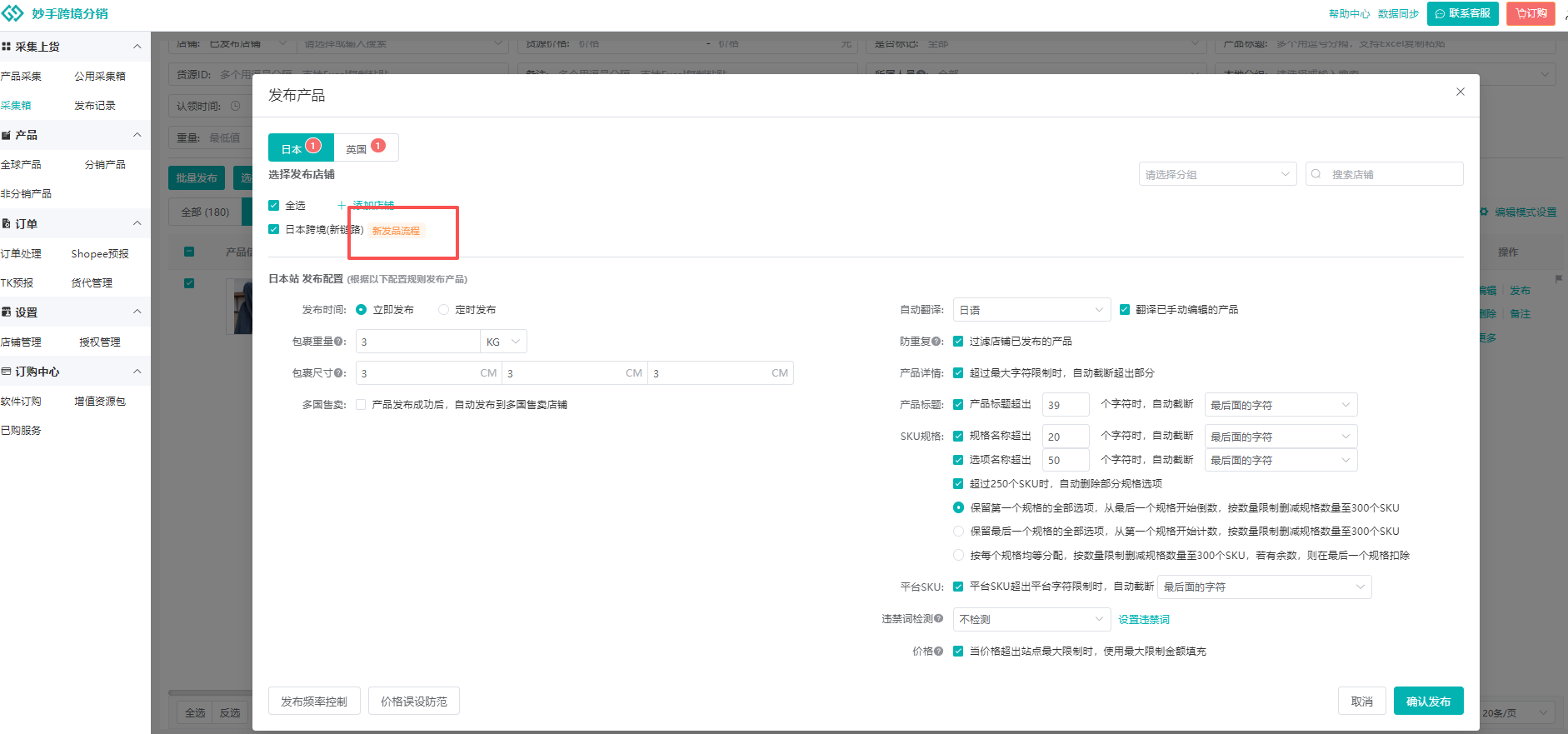1568x734 pixels.
Task: Click the cart icon on 订购 button
Action: pyautogui.click(x=1521, y=13)
